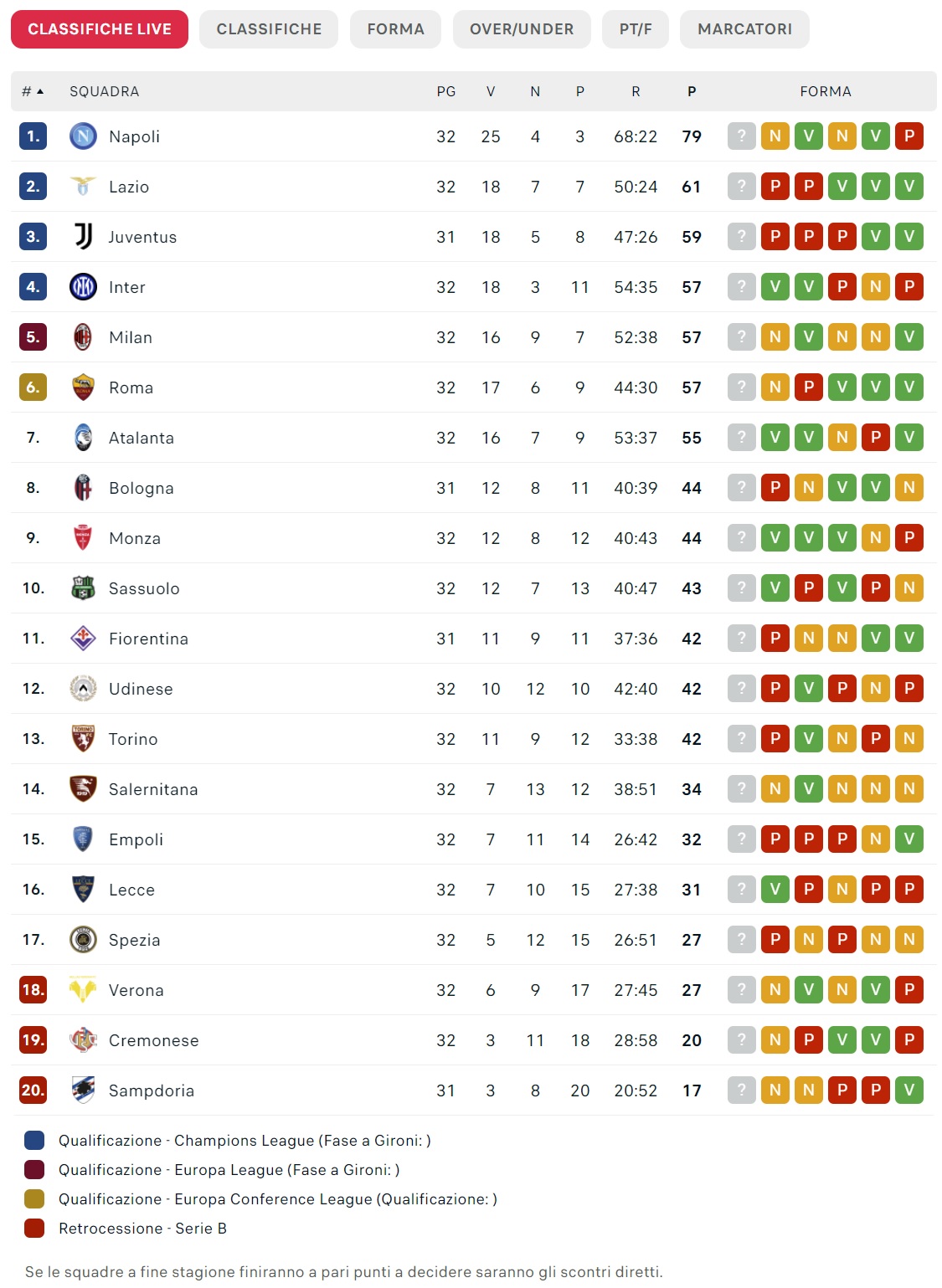Click Lazio's most recent red P result
The height and width of the screenshot is (1288, 942).
click(775, 187)
